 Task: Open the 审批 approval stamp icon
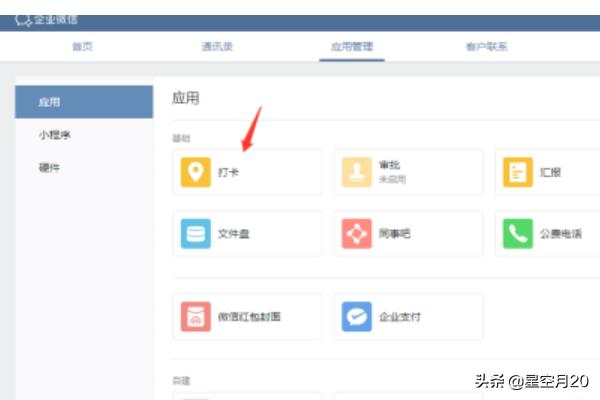356,172
